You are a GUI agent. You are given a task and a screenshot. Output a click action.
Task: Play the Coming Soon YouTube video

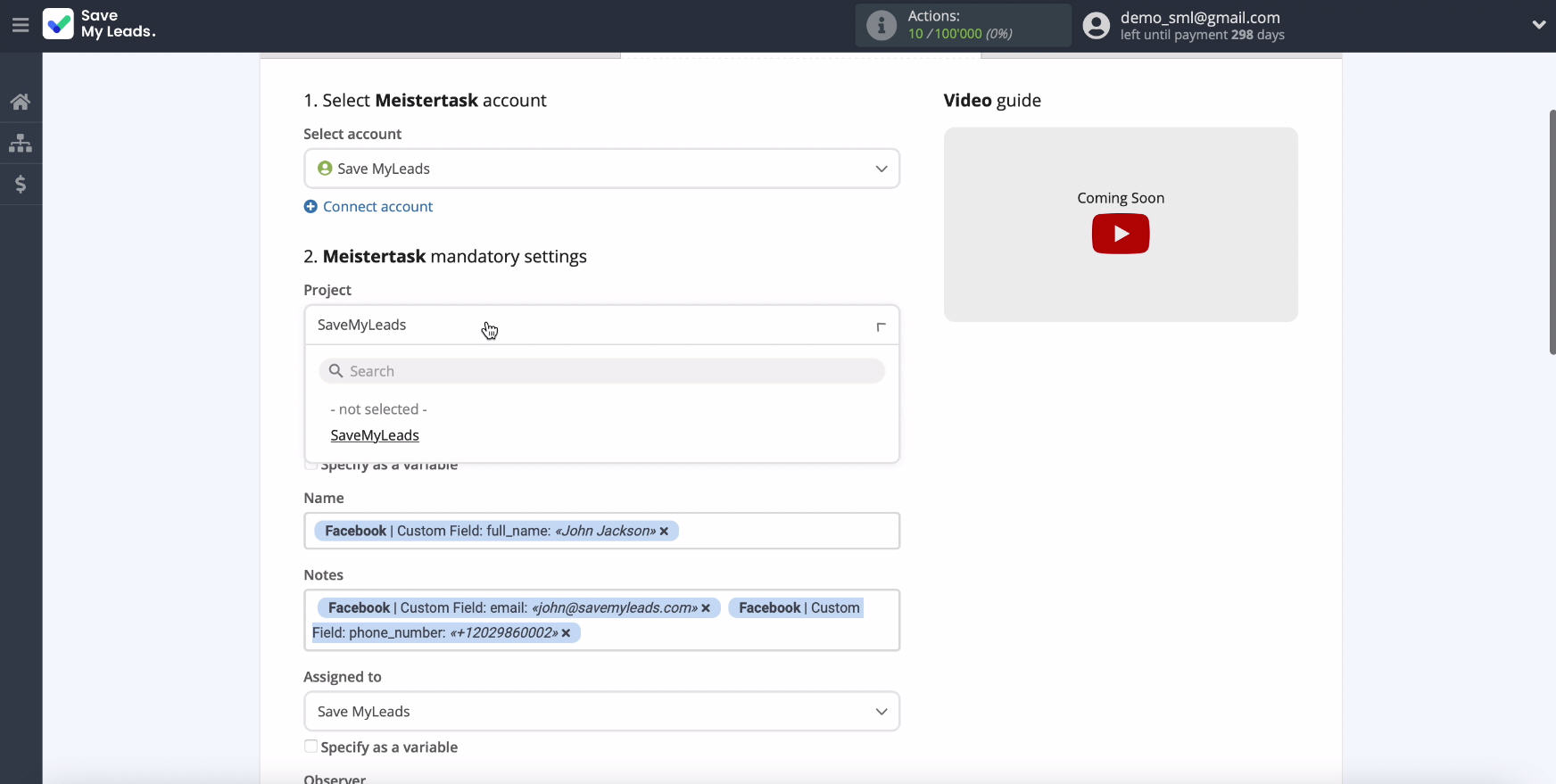pos(1121,234)
